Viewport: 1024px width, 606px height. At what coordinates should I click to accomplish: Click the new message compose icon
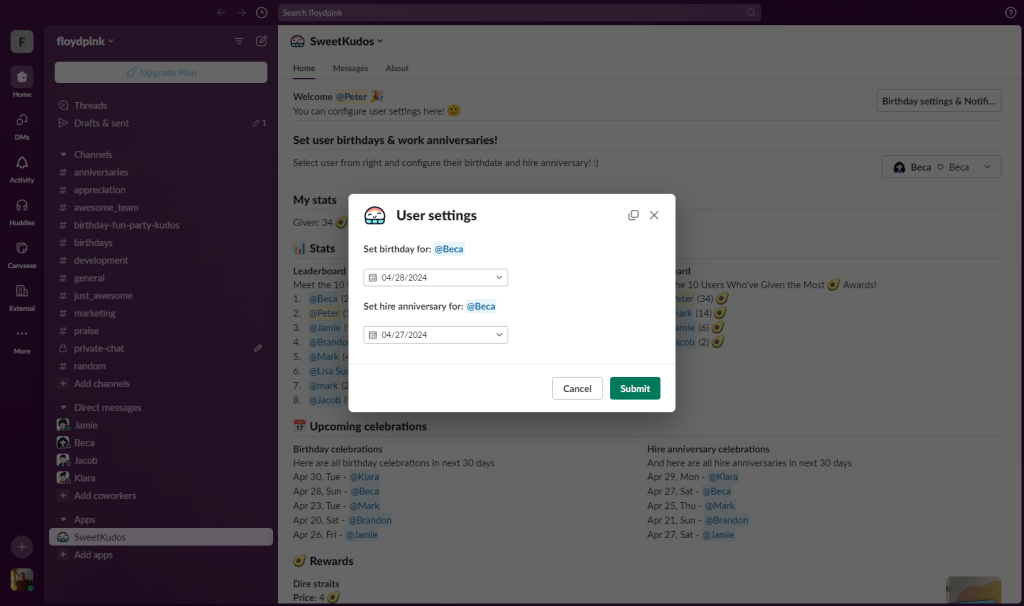(x=261, y=41)
